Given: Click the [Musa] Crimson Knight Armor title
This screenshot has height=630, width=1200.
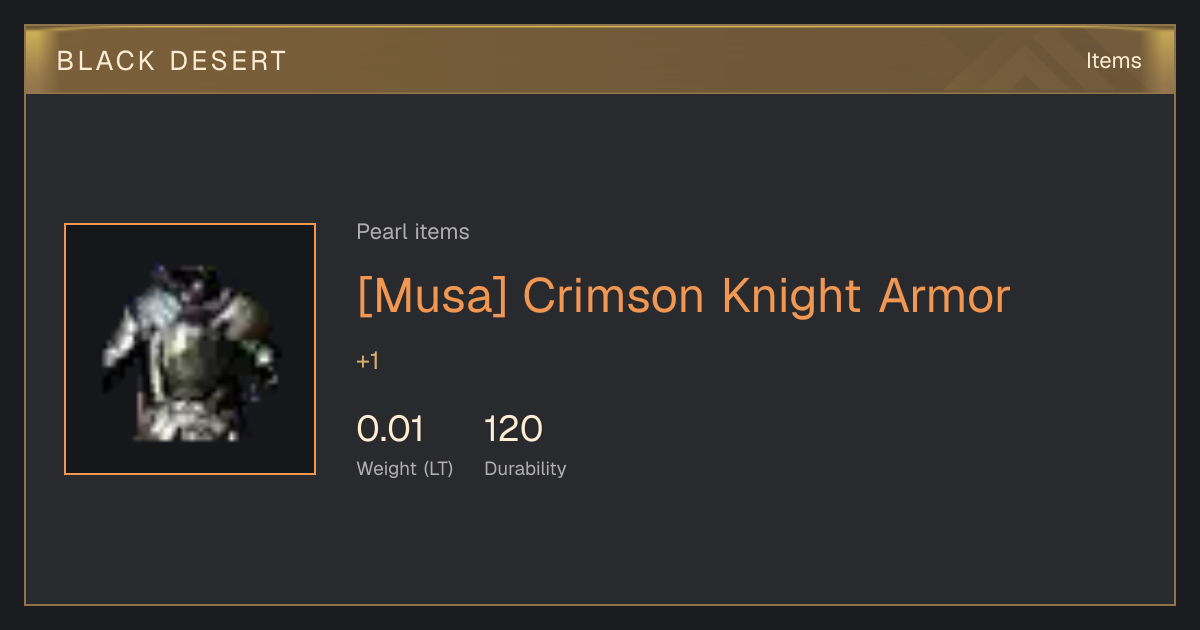Looking at the screenshot, I should click(683, 296).
